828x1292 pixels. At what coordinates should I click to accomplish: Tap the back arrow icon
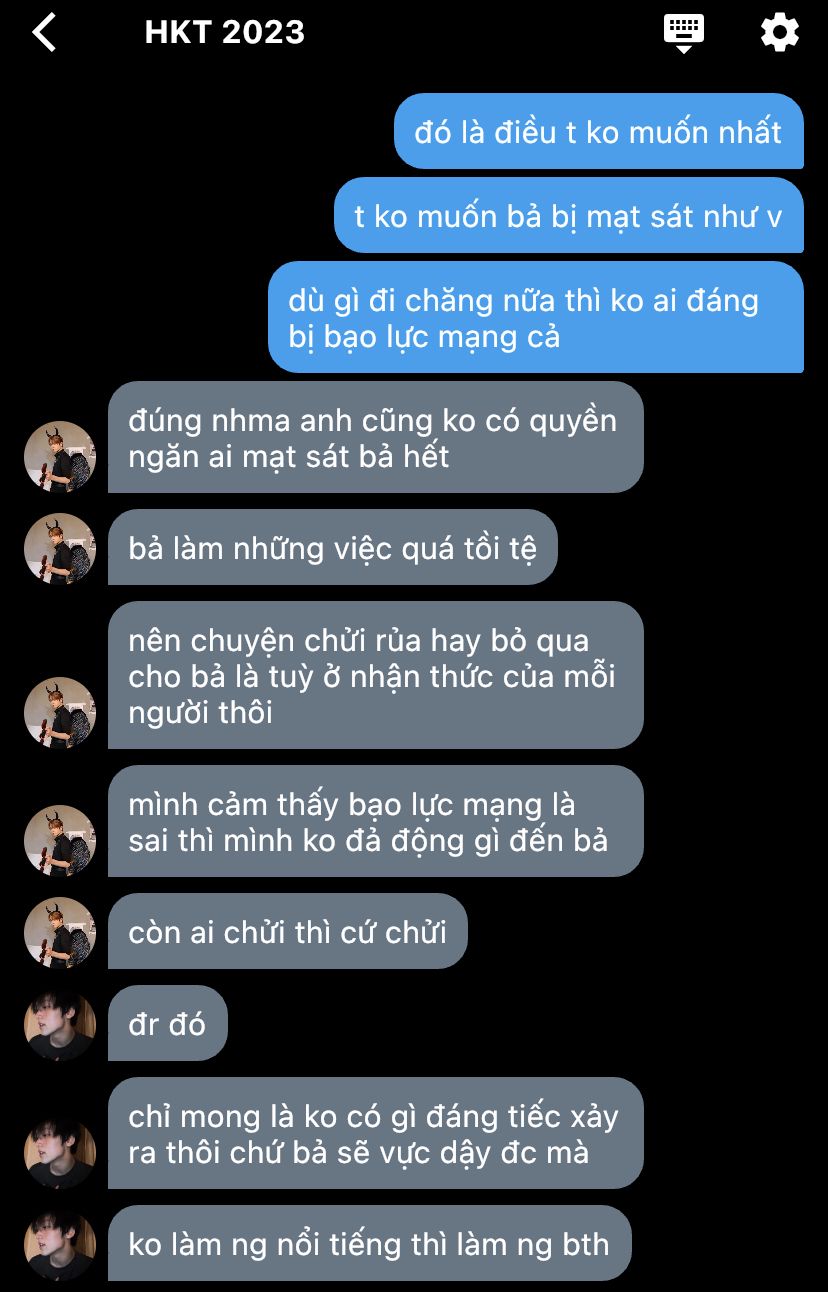pos(44,32)
